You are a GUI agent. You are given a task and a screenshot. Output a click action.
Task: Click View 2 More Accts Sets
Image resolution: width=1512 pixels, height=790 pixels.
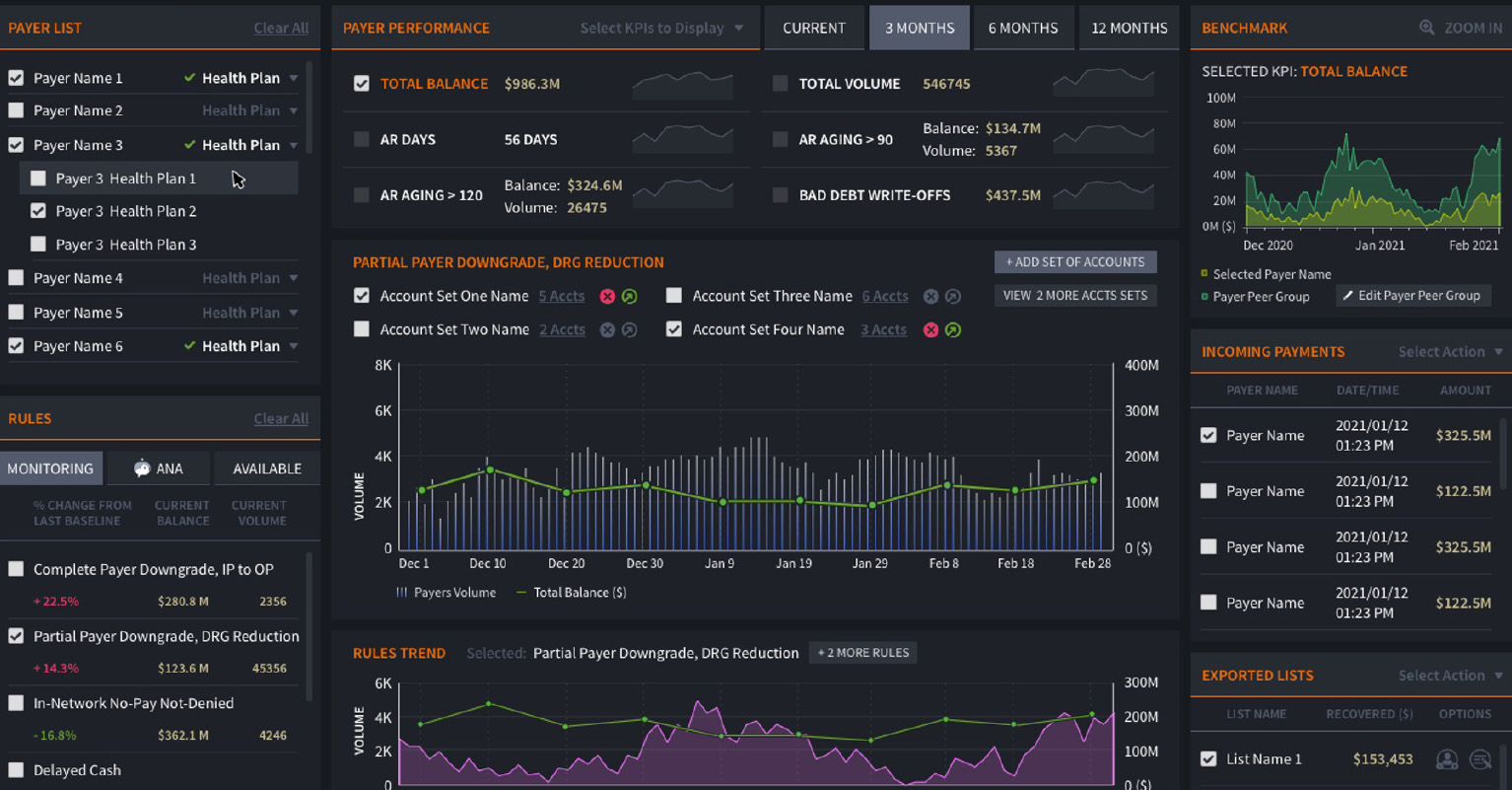1075,296
